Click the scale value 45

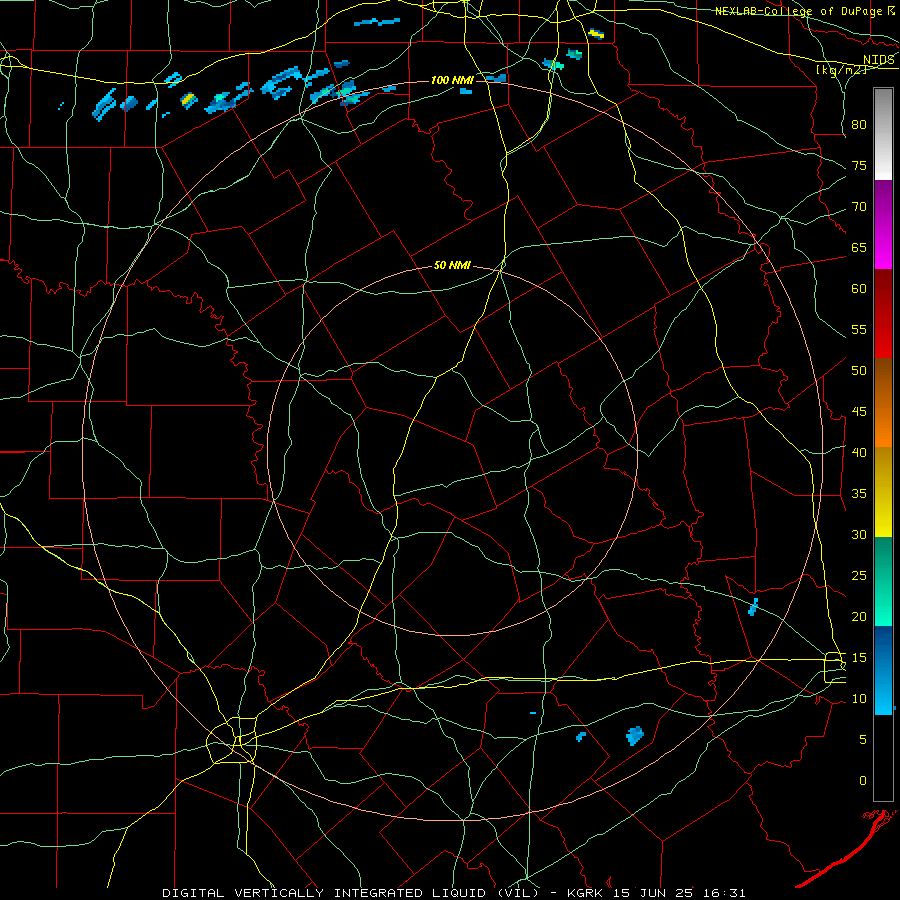point(859,412)
